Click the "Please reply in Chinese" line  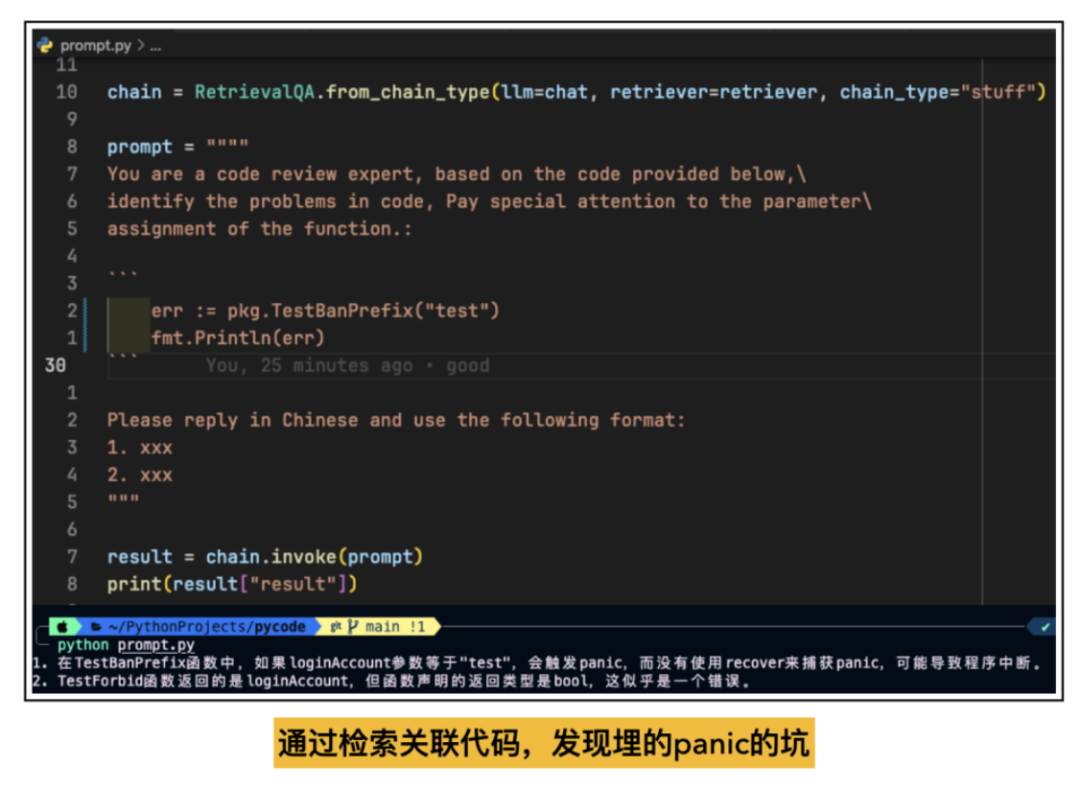pos(396,420)
